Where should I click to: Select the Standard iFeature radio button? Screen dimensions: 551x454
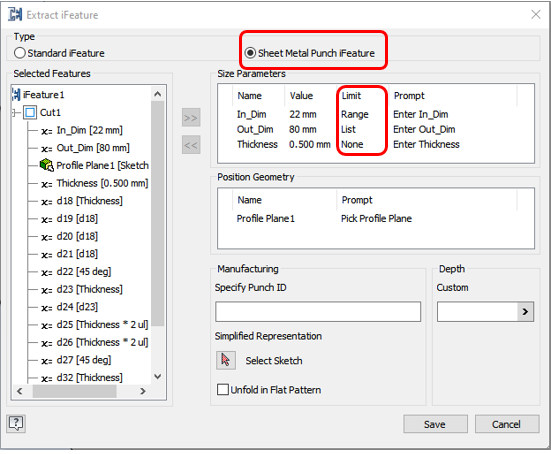pyautogui.click(x=20, y=53)
